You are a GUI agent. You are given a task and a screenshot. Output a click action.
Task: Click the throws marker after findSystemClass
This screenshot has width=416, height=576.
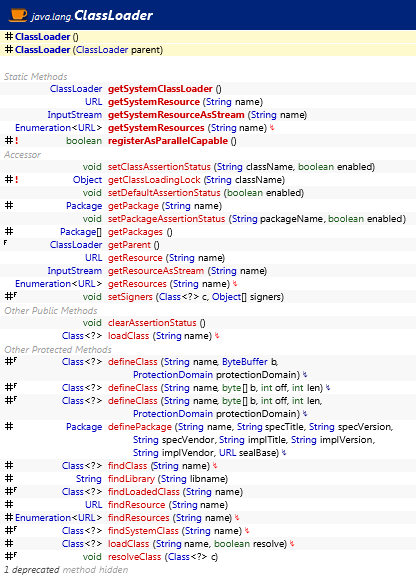coord(247,531)
